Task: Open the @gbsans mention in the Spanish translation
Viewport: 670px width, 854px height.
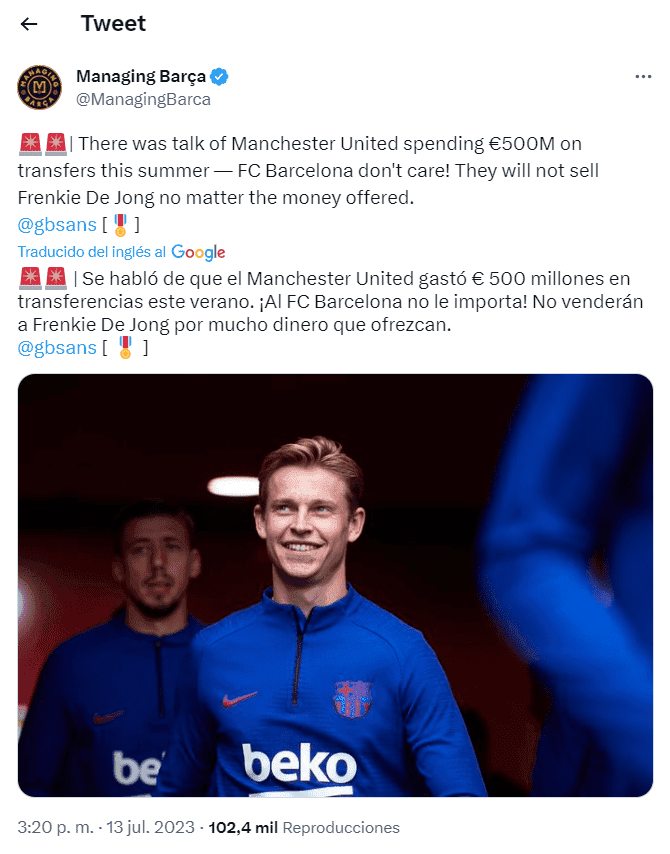Action: 57,348
